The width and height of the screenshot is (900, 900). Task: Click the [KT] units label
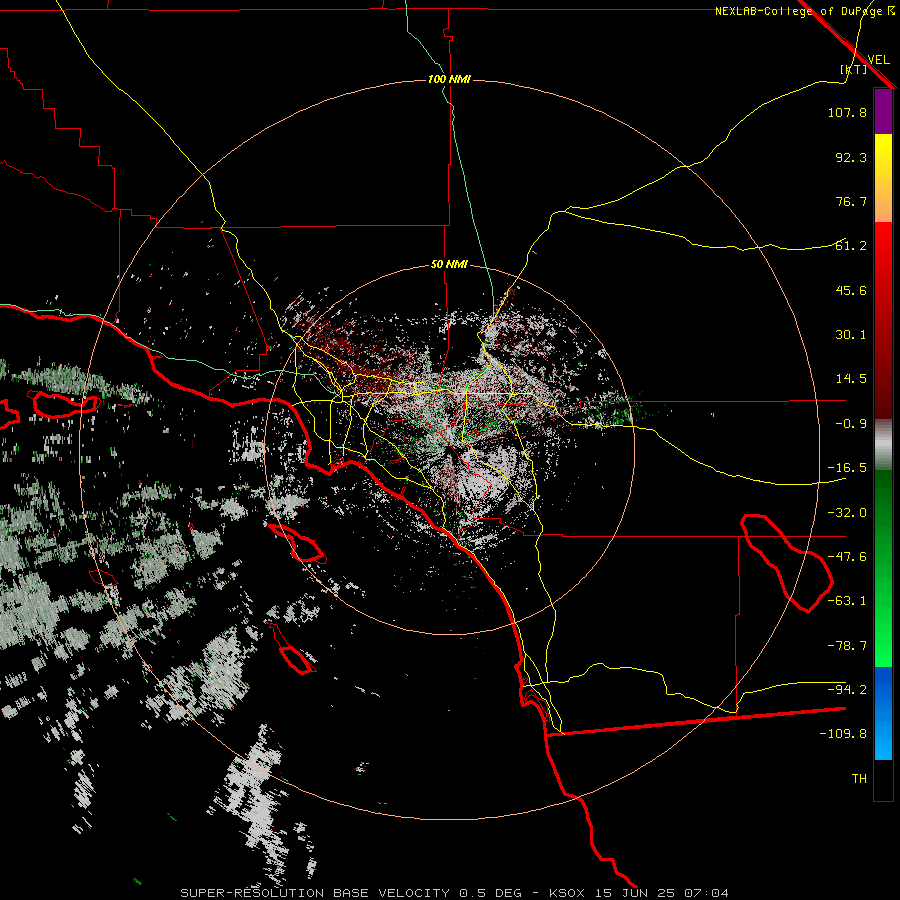coord(854,69)
